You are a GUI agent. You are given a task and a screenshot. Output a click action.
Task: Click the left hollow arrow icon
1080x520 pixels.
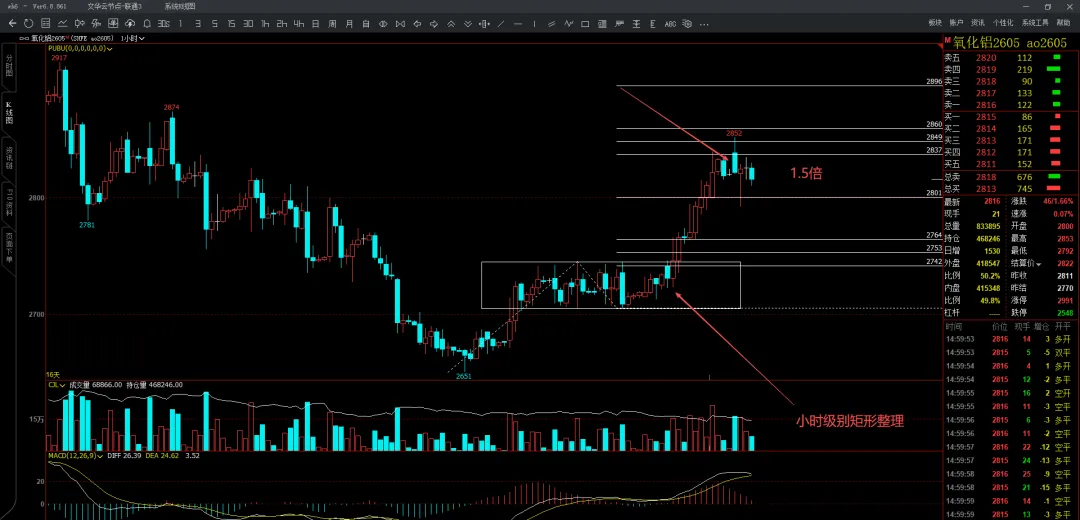[x=417, y=23]
